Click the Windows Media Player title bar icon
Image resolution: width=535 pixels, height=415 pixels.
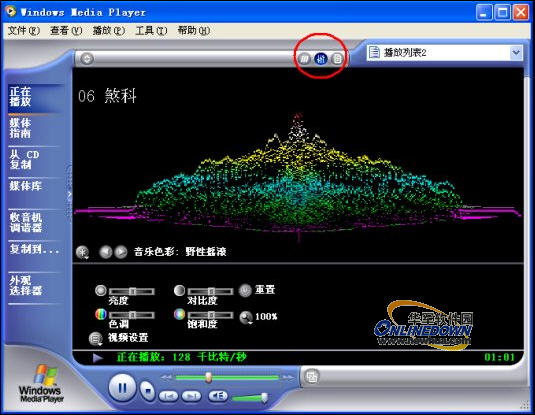[x=11, y=12]
